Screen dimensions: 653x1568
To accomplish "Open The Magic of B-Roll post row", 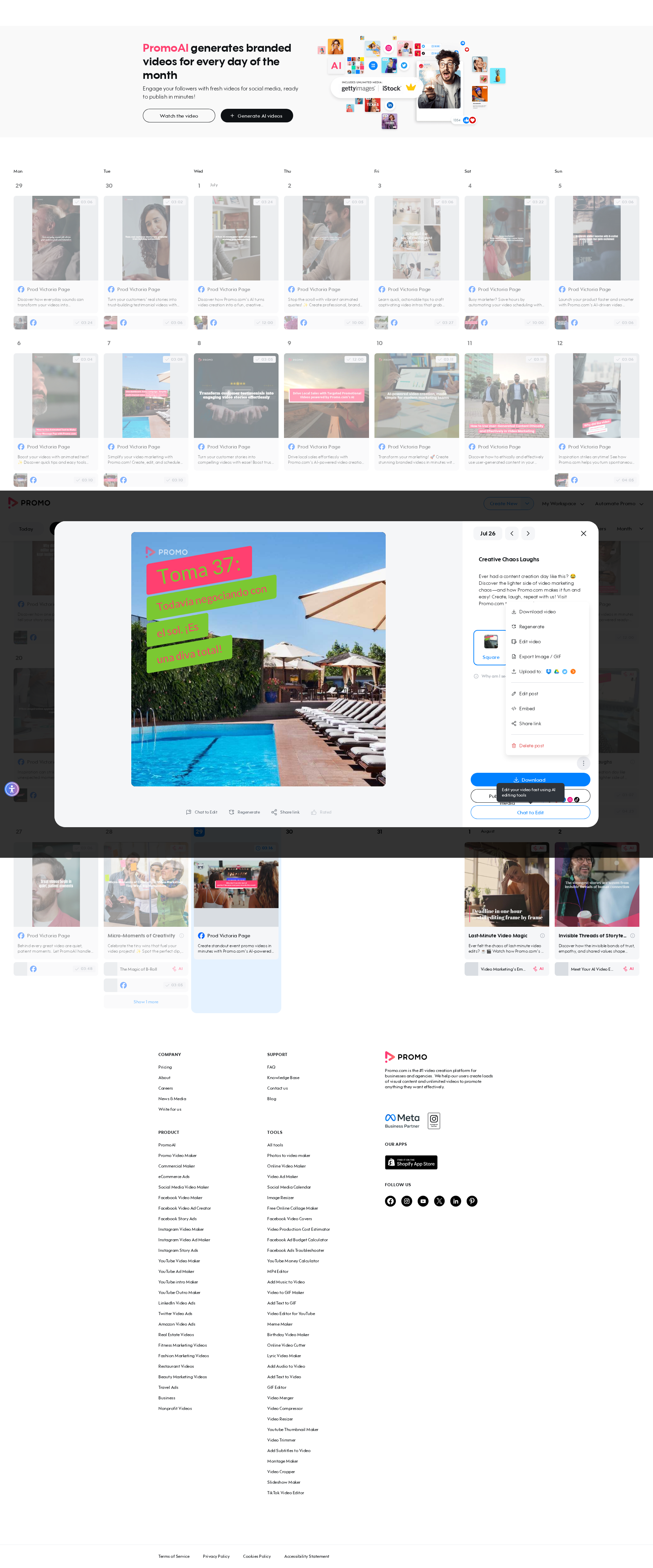I will 146,969.
